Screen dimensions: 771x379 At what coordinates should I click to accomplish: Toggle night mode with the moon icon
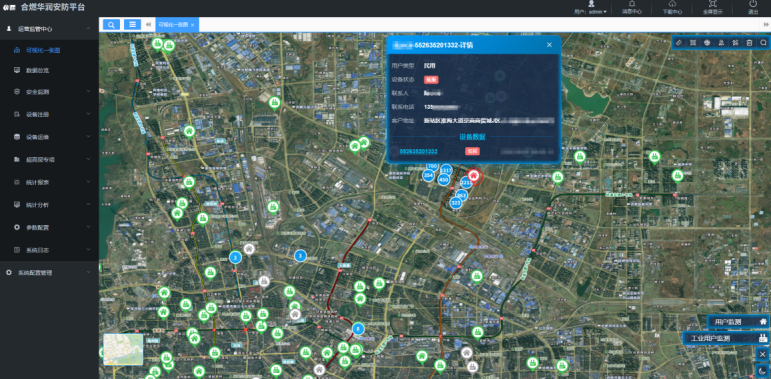point(763,371)
